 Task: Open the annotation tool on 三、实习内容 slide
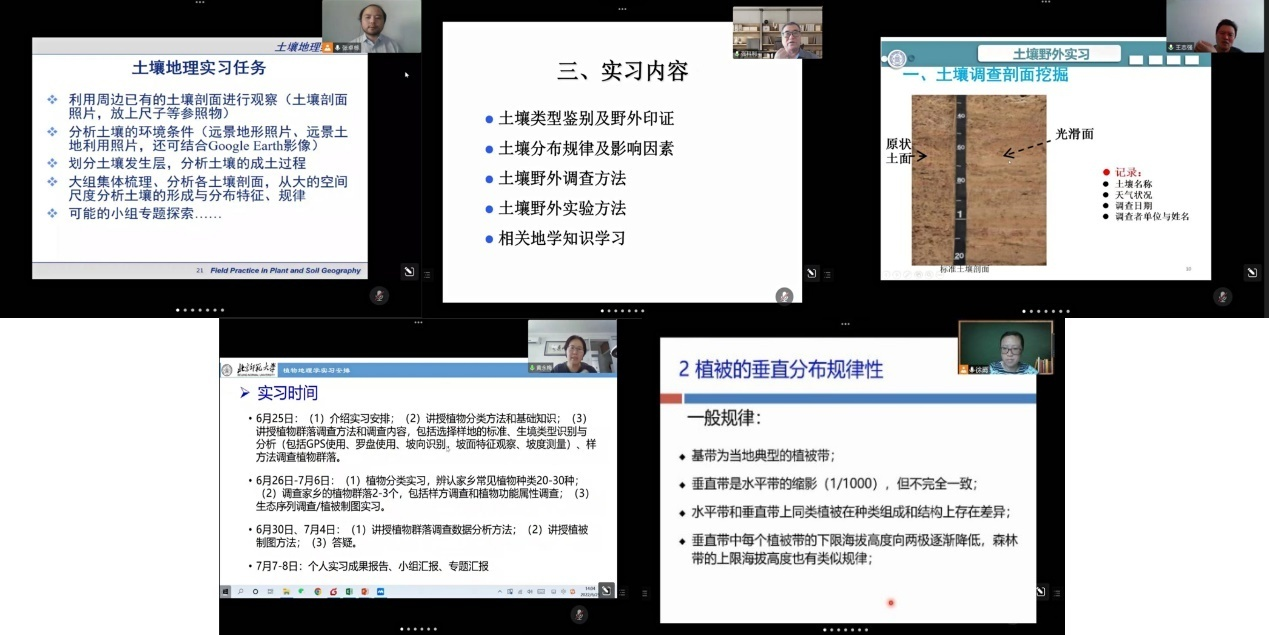click(x=811, y=273)
